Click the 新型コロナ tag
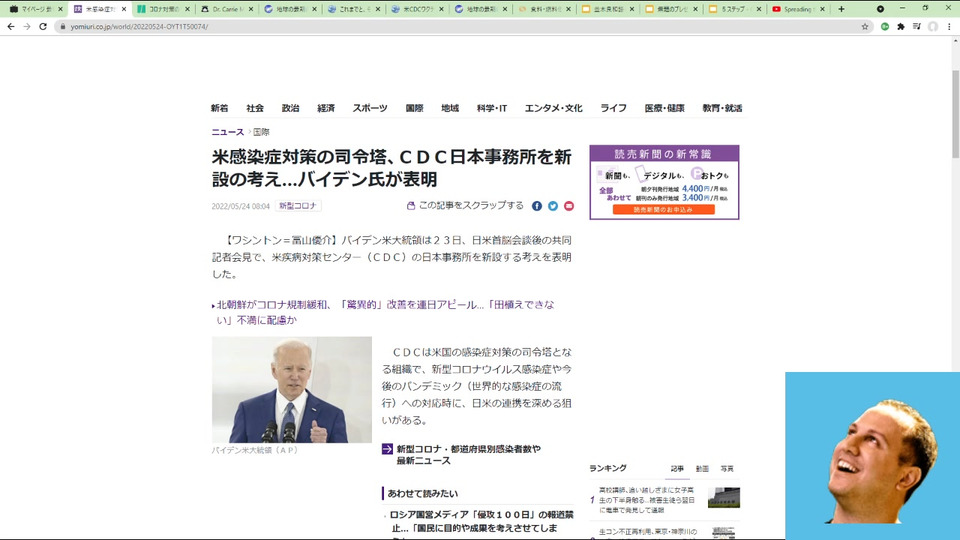This screenshot has height=540, width=960. pyautogui.click(x=298, y=206)
